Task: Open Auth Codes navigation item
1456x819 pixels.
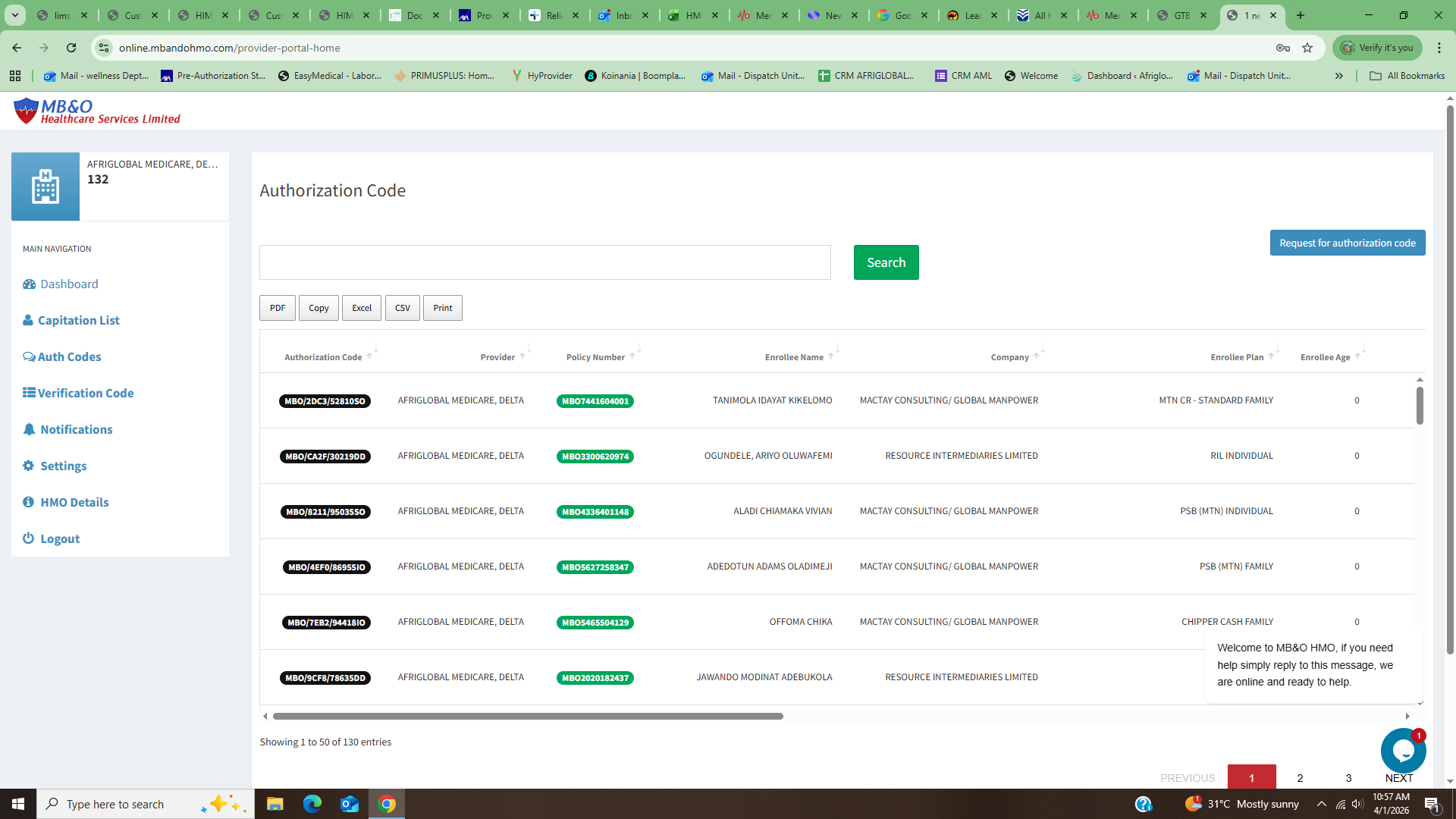Action: (69, 356)
